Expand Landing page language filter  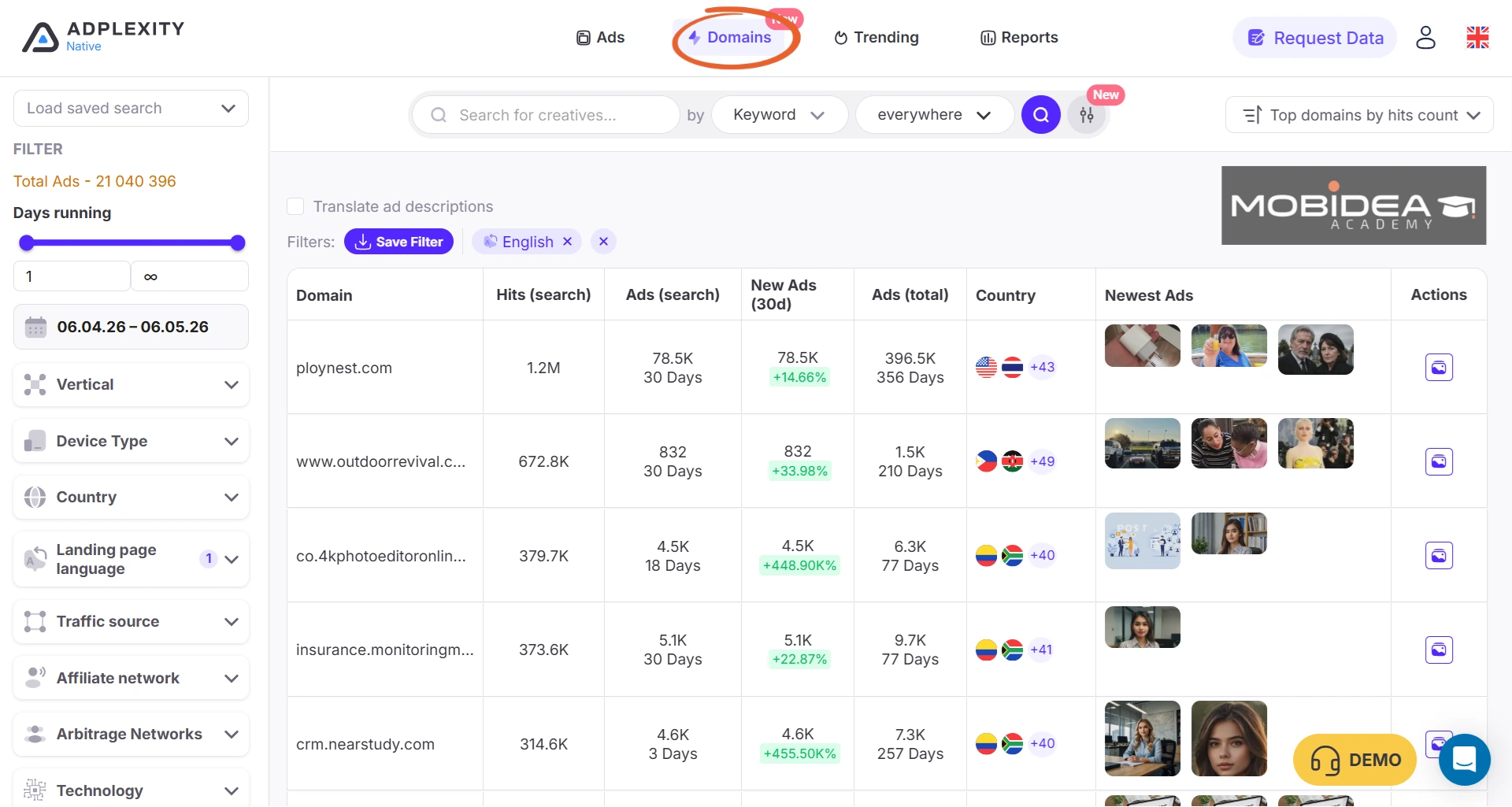131,559
